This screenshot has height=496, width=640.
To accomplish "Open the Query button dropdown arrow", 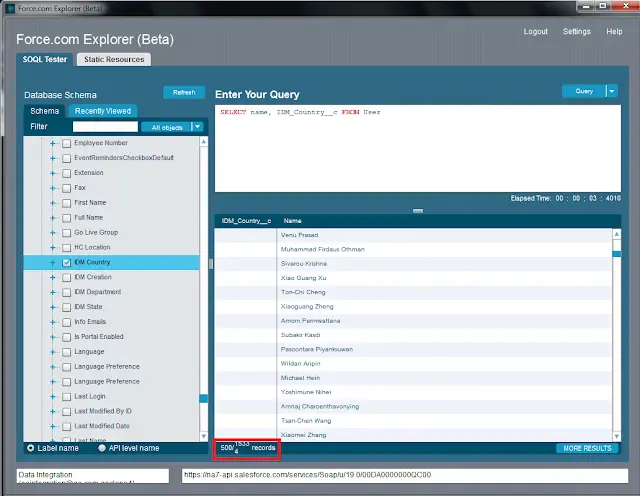I will tap(612, 91).
